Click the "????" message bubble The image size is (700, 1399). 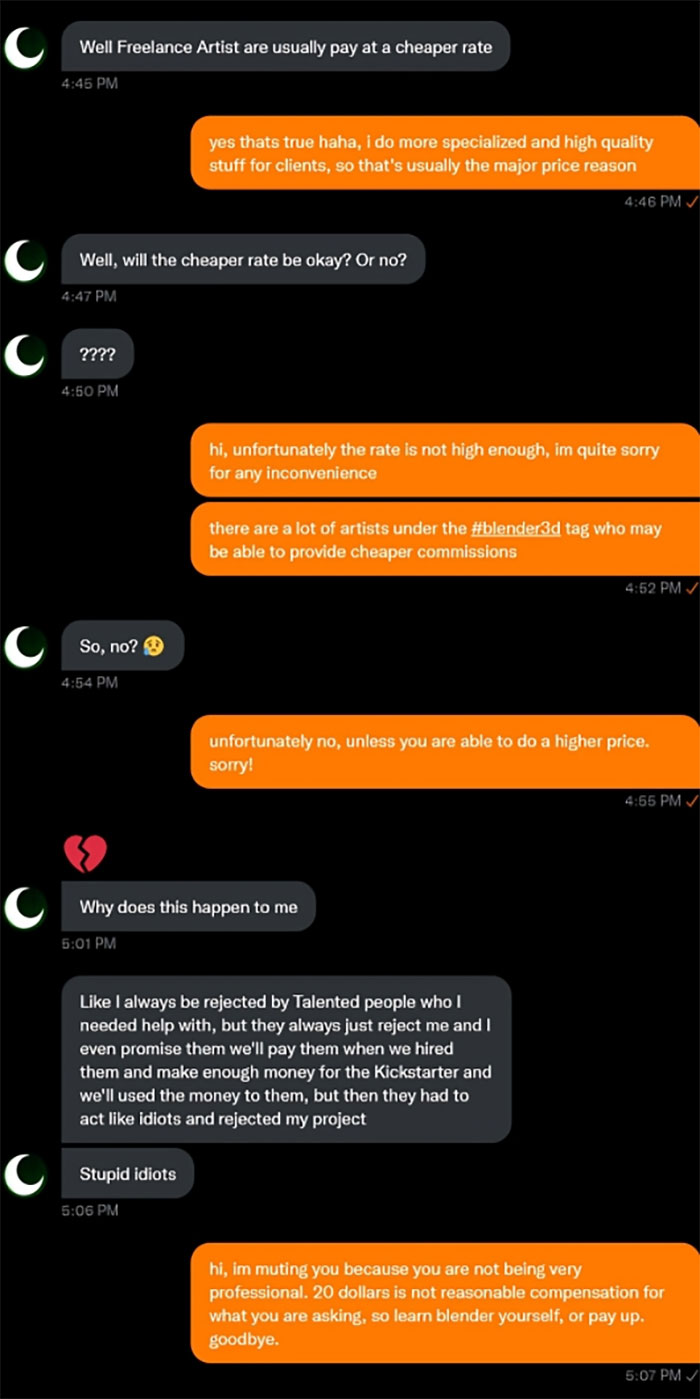coord(97,354)
